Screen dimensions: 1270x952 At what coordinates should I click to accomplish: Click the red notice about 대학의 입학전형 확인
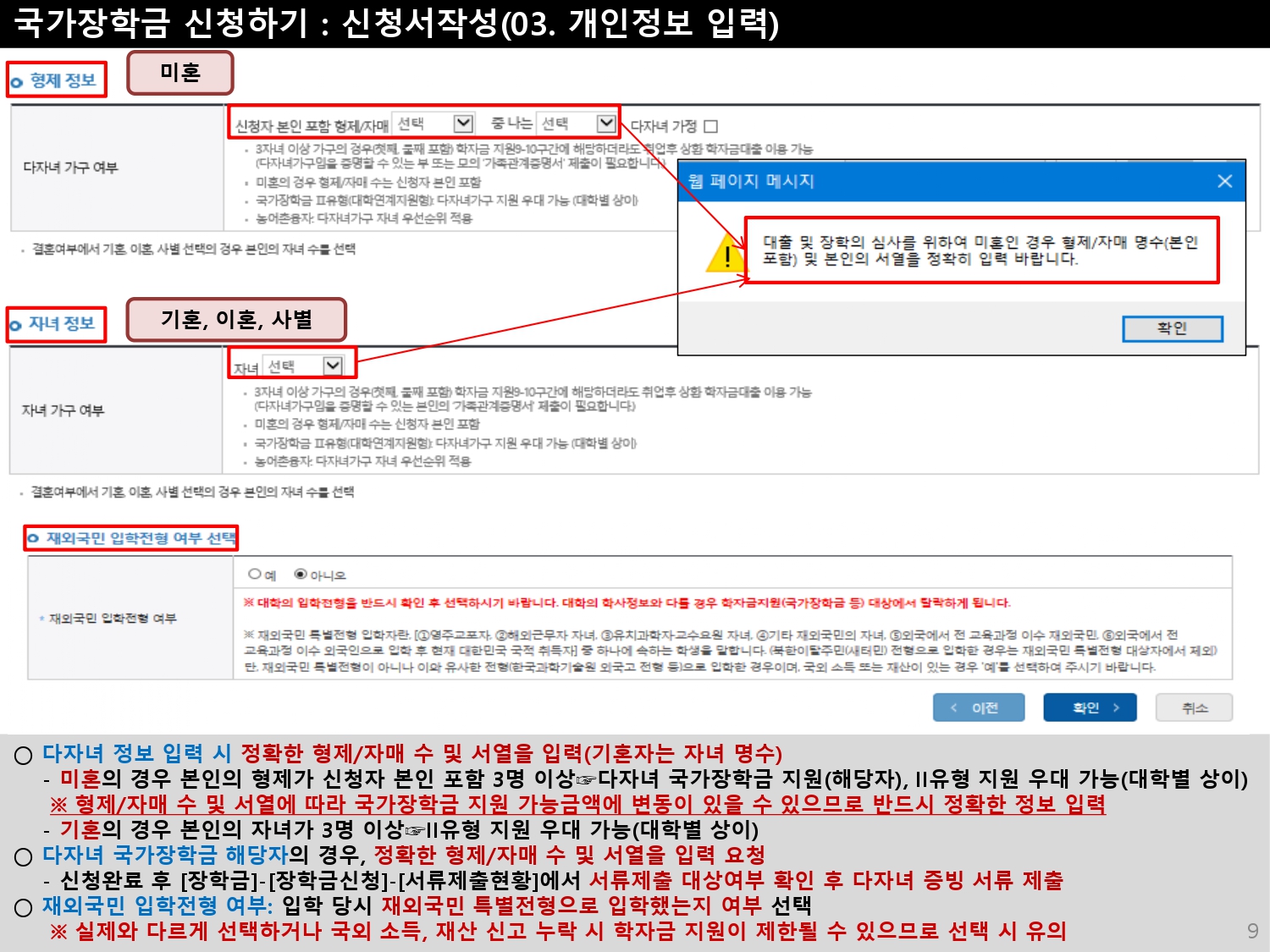tap(627, 603)
